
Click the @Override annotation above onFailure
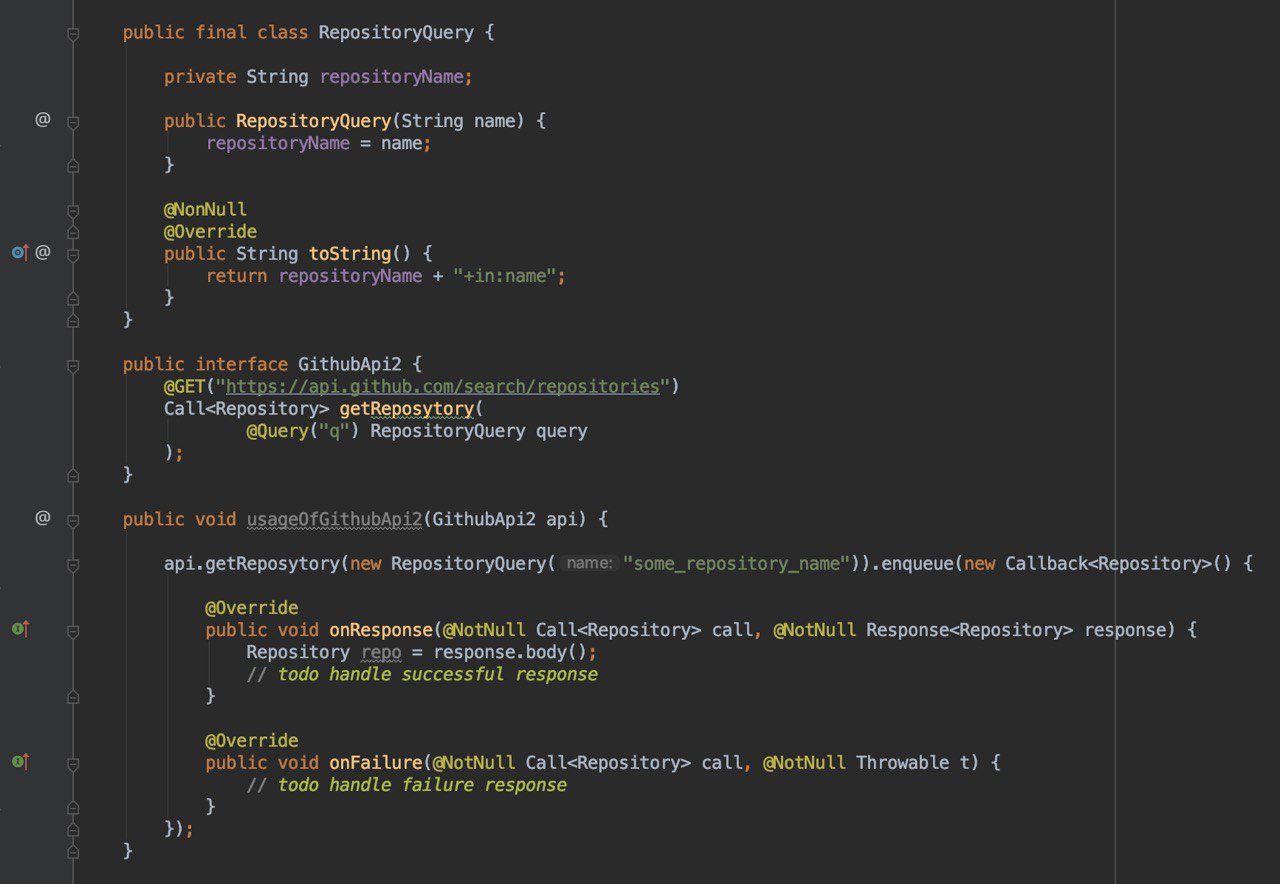click(x=252, y=740)
